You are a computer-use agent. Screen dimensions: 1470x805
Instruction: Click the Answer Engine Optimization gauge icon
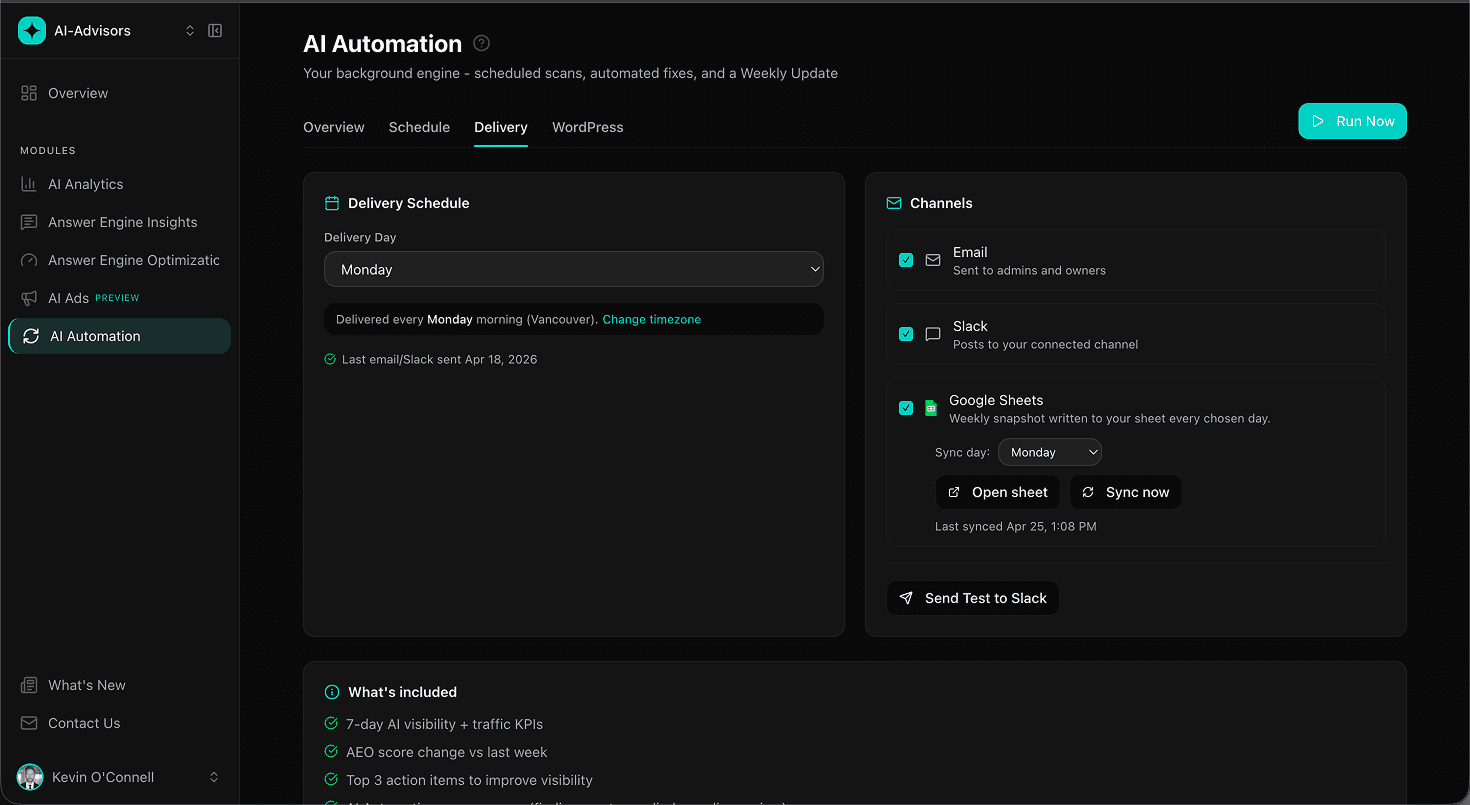(29, 260)
